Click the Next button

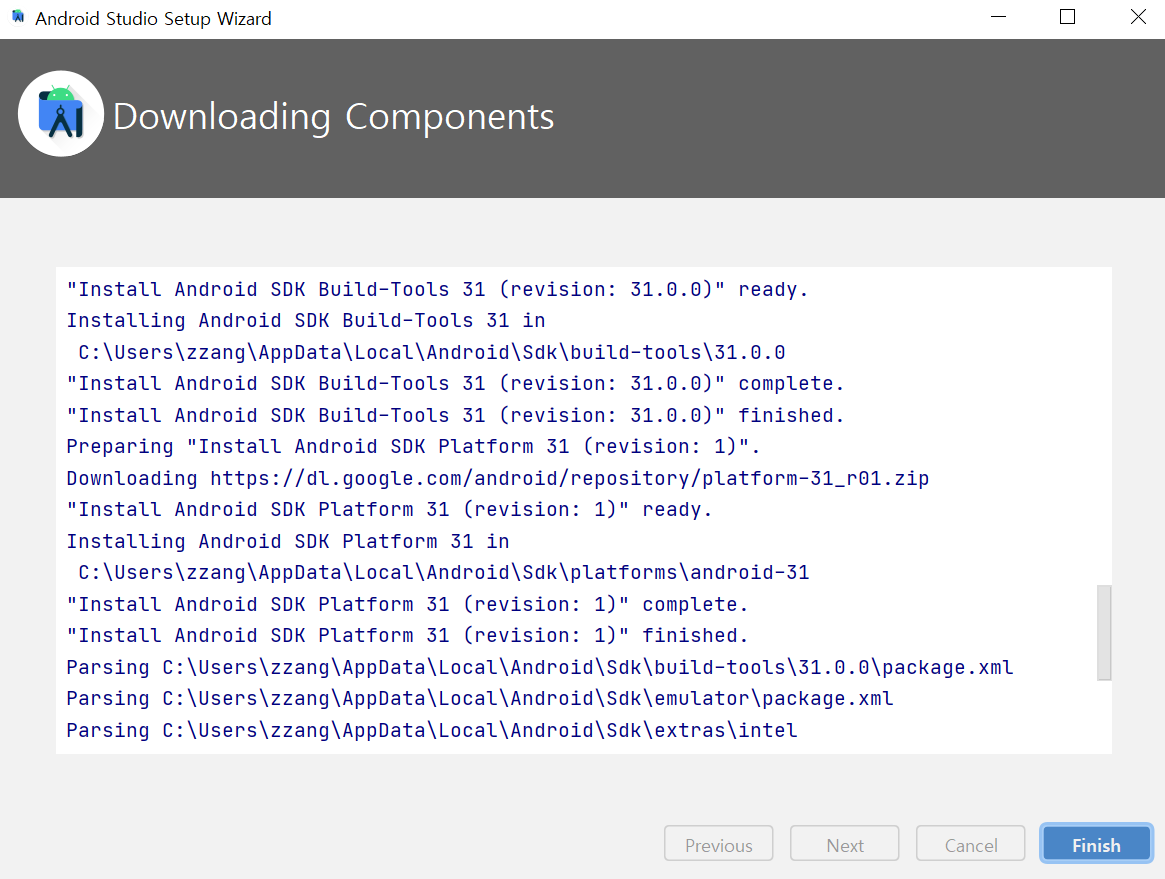[845, 844]
